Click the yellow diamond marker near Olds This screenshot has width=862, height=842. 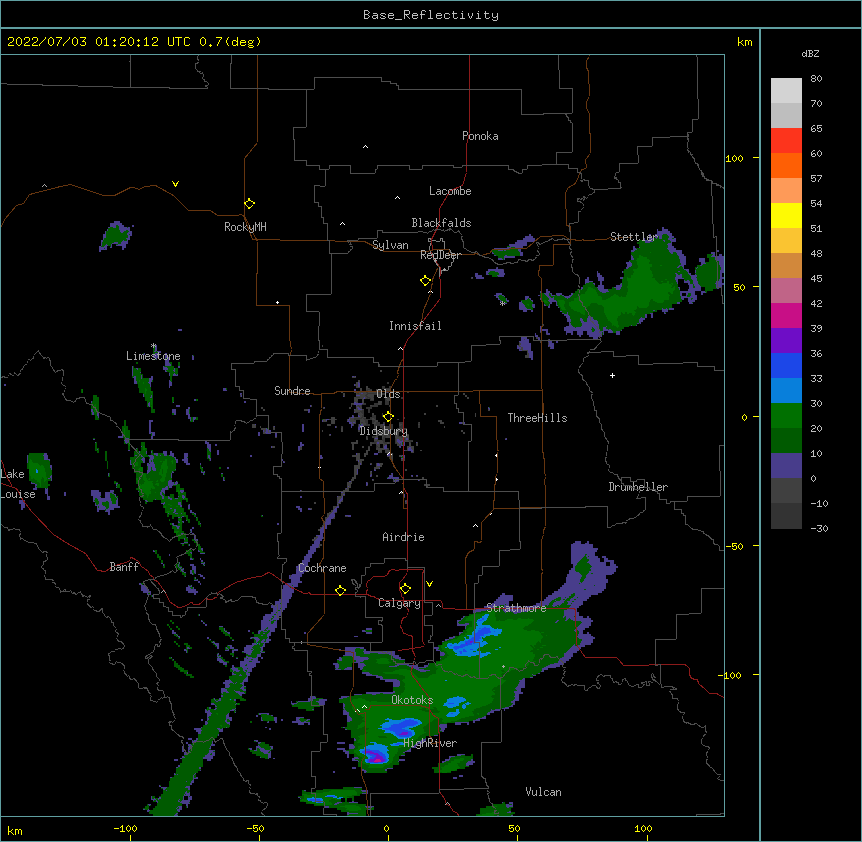coord(388,417)
